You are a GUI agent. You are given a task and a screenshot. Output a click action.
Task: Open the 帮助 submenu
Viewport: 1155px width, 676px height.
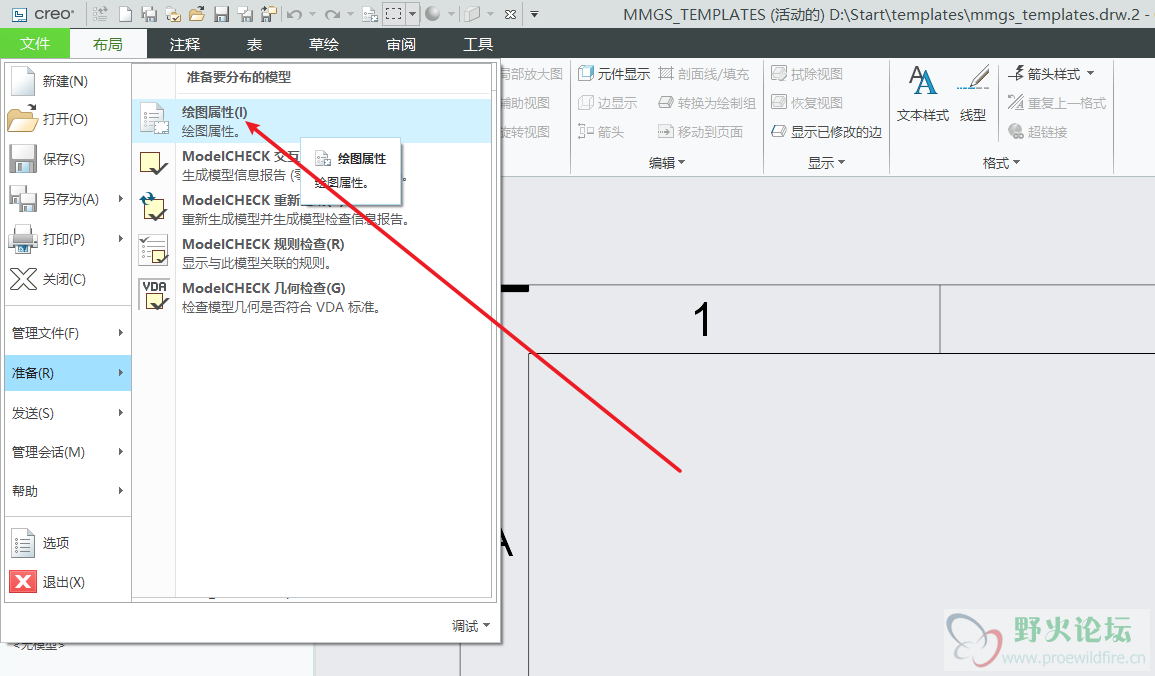coord(68,491)
